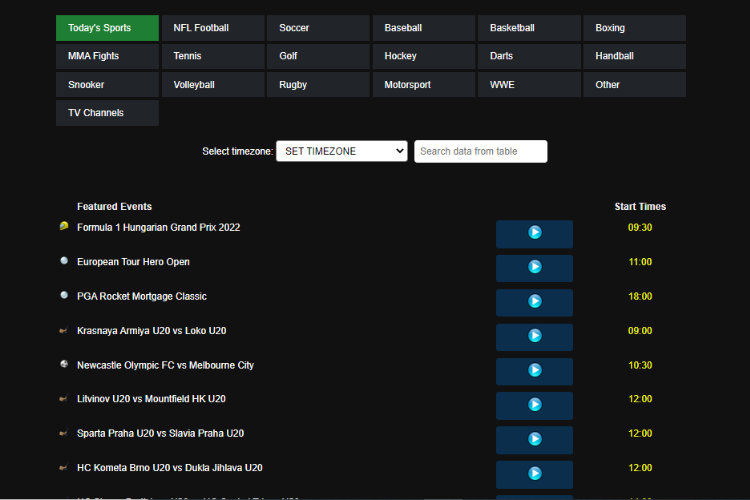This screenshot has width=750, height=500.
Task: Click Formula 1 Hungarian Grand Prix 2022 title
Action: click(x=158, y=227)
